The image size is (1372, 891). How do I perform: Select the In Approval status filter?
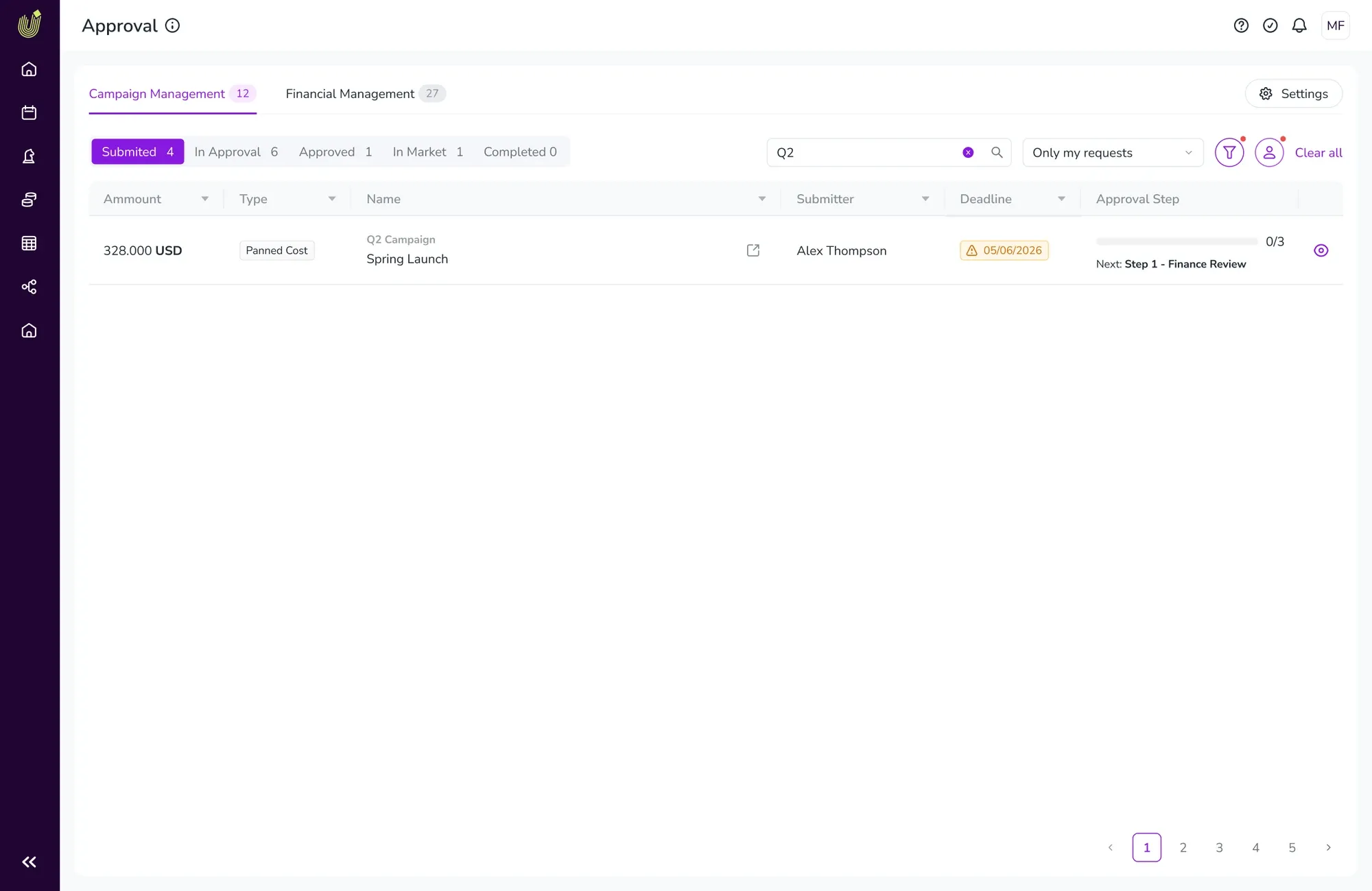(236, 152)
